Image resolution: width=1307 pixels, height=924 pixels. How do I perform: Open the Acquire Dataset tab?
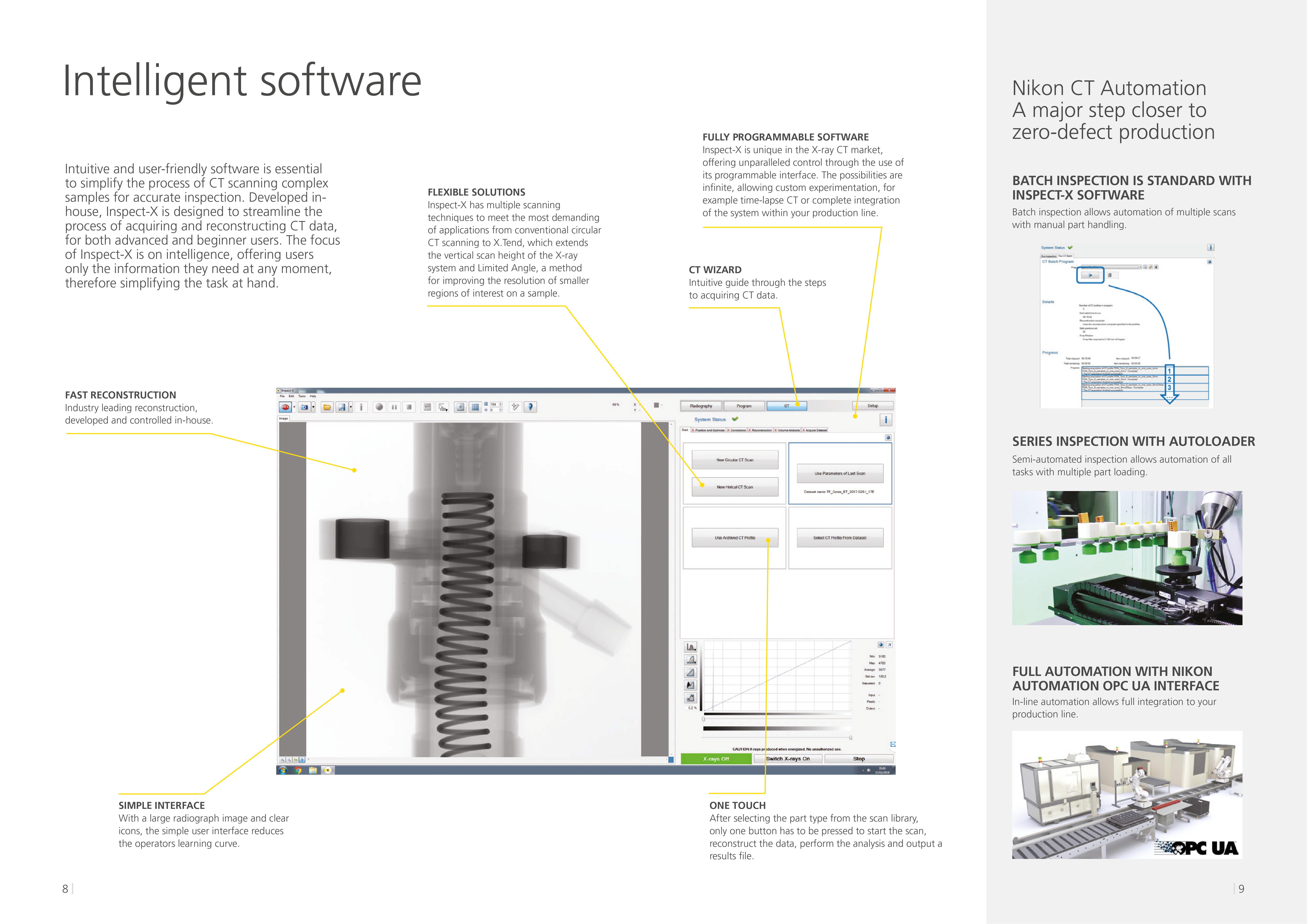[x=815, y=430]
